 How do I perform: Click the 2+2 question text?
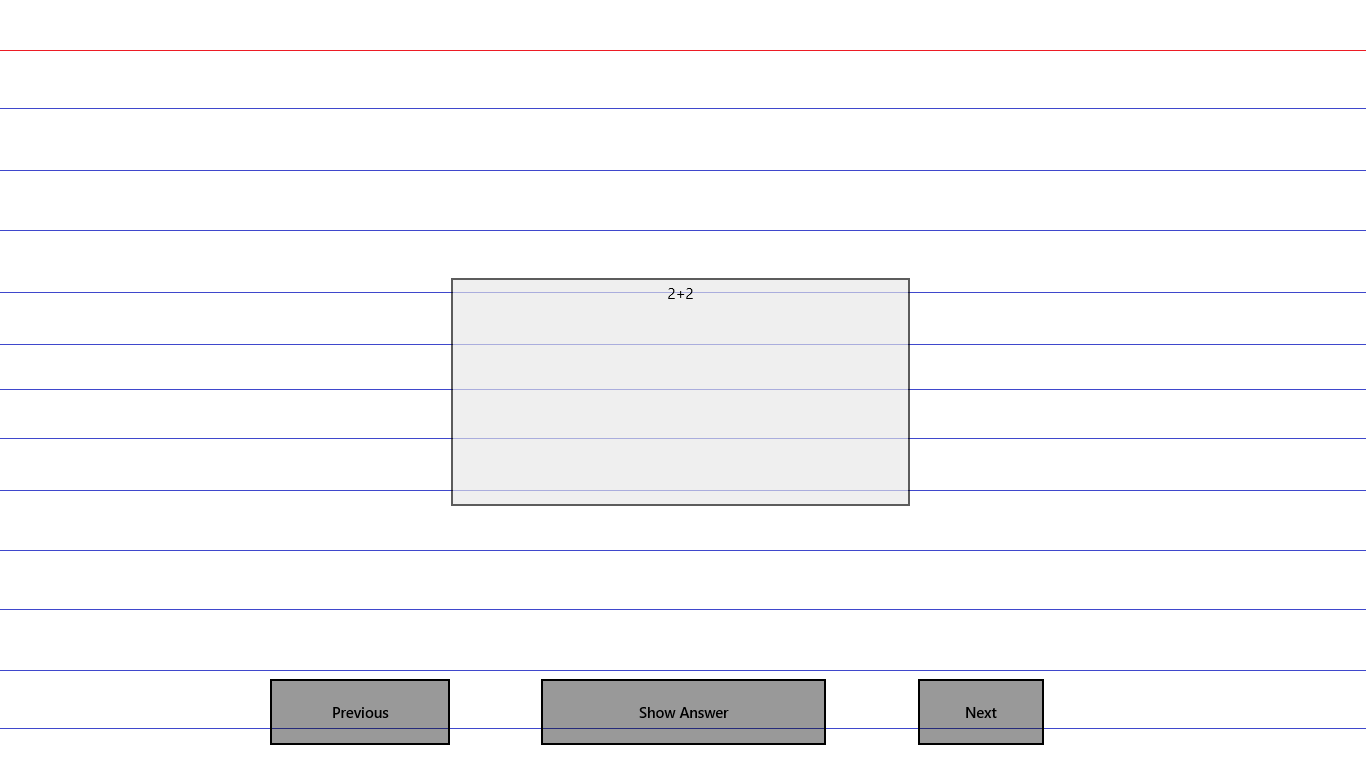point(680,294)
